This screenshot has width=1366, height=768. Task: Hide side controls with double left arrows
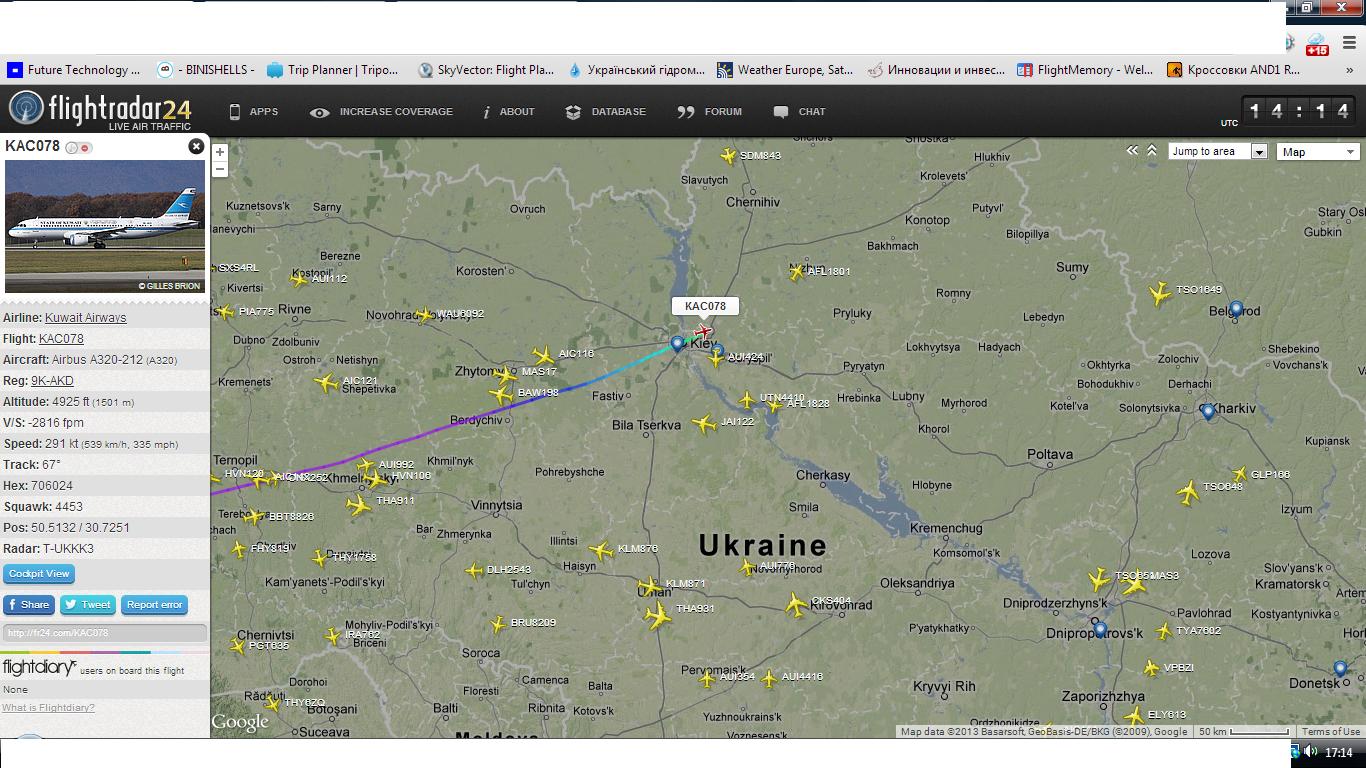click(1132, 151)
